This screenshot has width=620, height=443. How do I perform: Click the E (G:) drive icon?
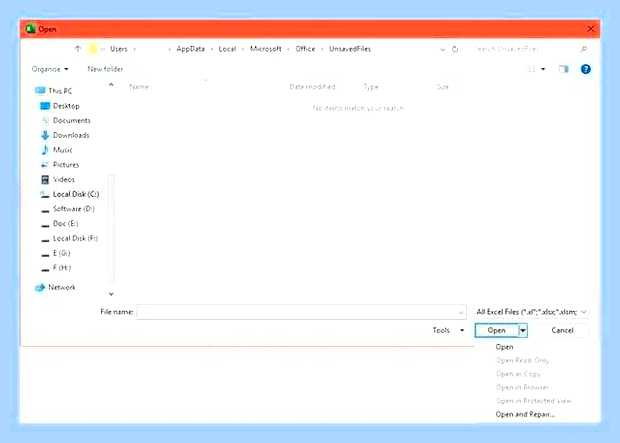[45, 255]
